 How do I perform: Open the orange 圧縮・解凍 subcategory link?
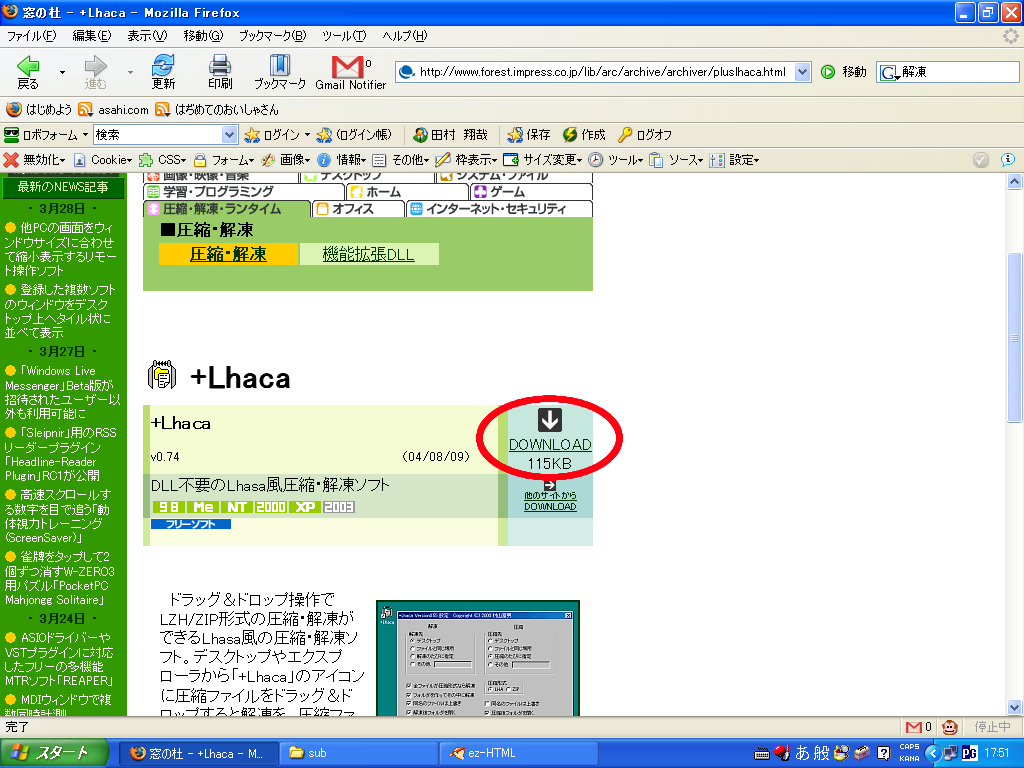(228, 254)
